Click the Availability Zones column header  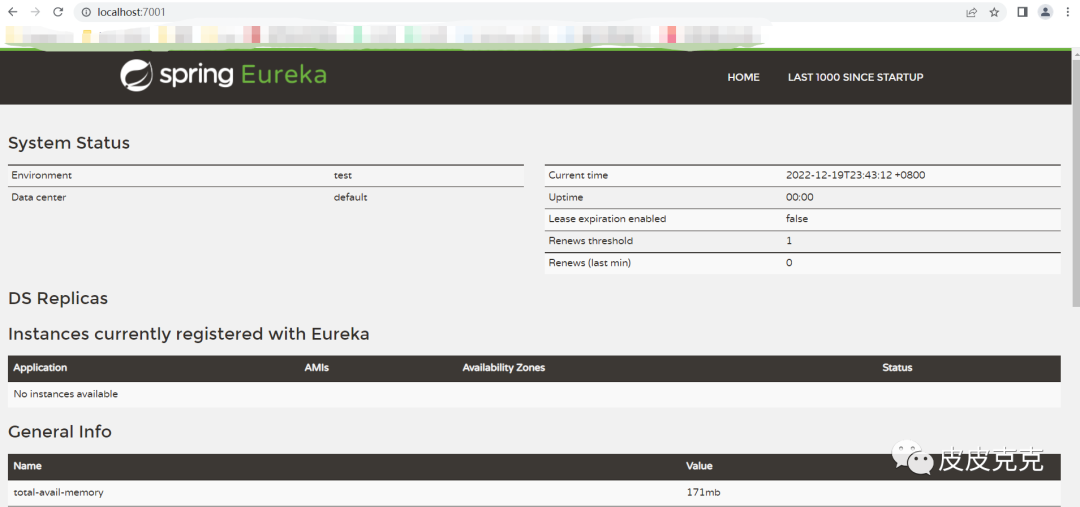click(503, 368)
